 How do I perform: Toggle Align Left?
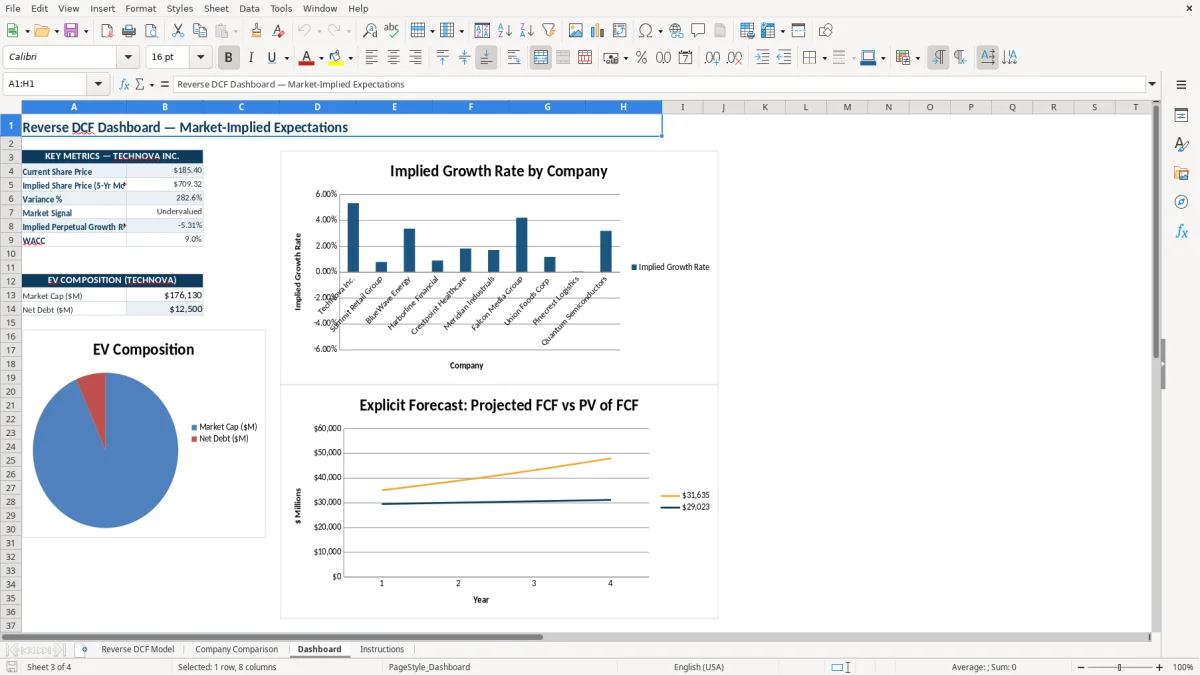pyautogui.click(x=372, y=58)
